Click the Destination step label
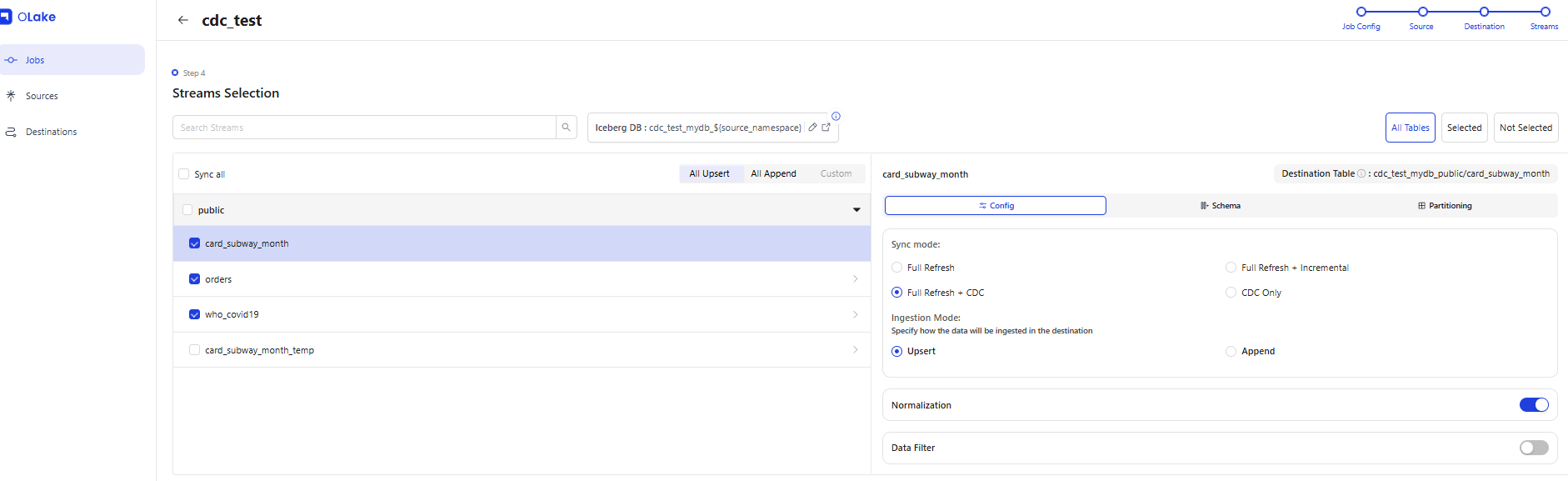1568x481 pixels. (x=1484, y=27)
